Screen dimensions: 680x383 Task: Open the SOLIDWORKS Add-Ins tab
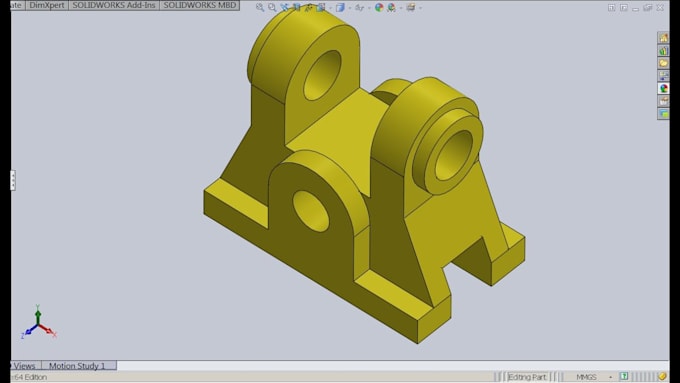114,5
